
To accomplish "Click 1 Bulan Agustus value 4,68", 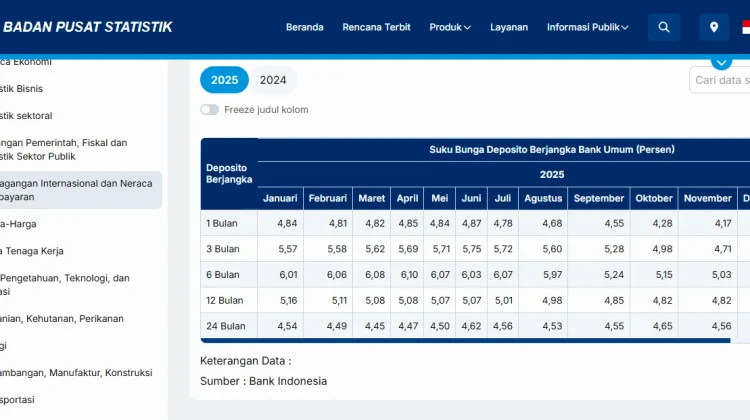I will coord(552,223).
